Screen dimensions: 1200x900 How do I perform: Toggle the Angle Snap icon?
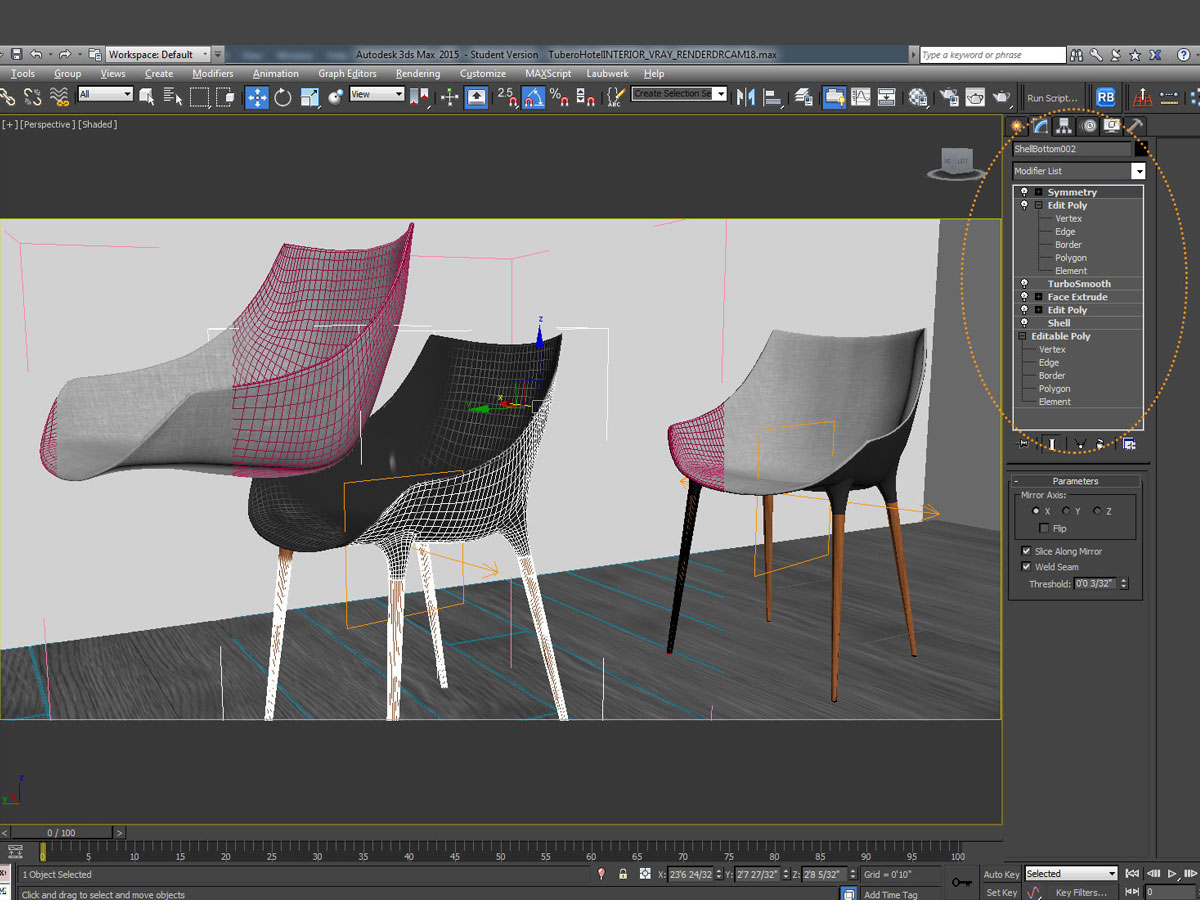[534, 97]
